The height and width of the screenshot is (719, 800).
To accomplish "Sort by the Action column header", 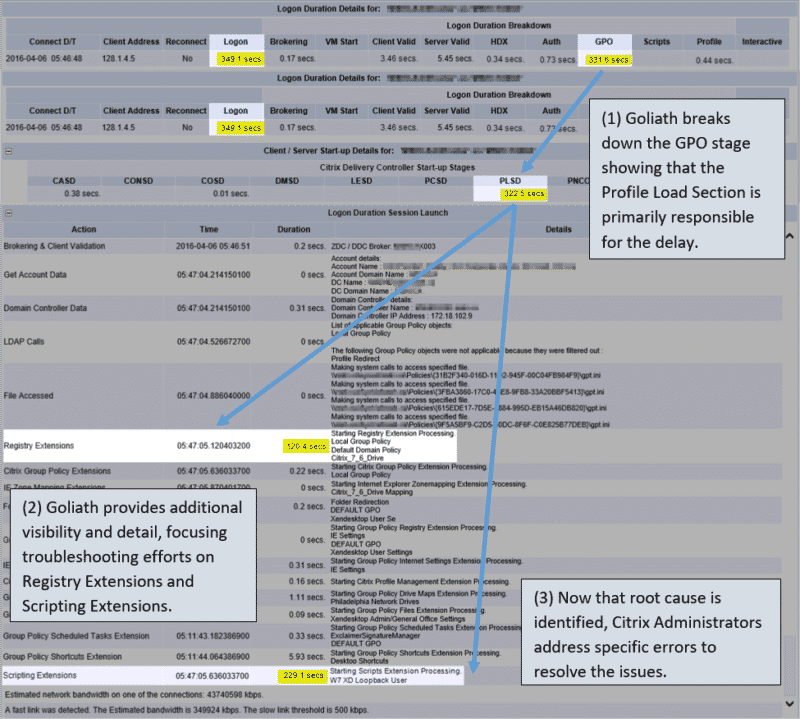I will click(x=84, y=229).
